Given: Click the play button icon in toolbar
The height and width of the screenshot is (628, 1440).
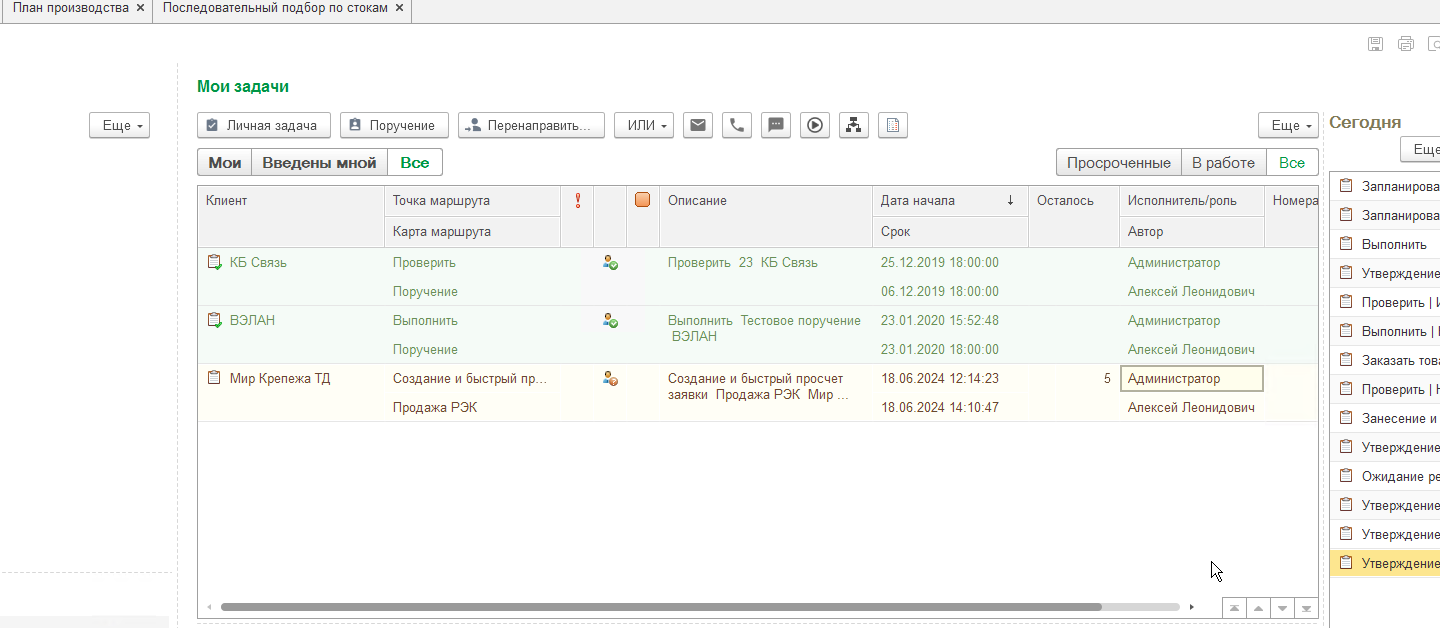Looking at the screenshot, I should (815, 125).
